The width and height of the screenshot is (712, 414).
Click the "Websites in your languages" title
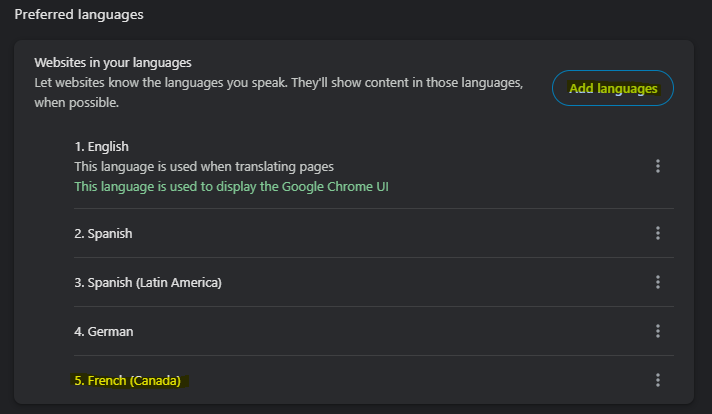pyautogui.click(x=112, y=63)
